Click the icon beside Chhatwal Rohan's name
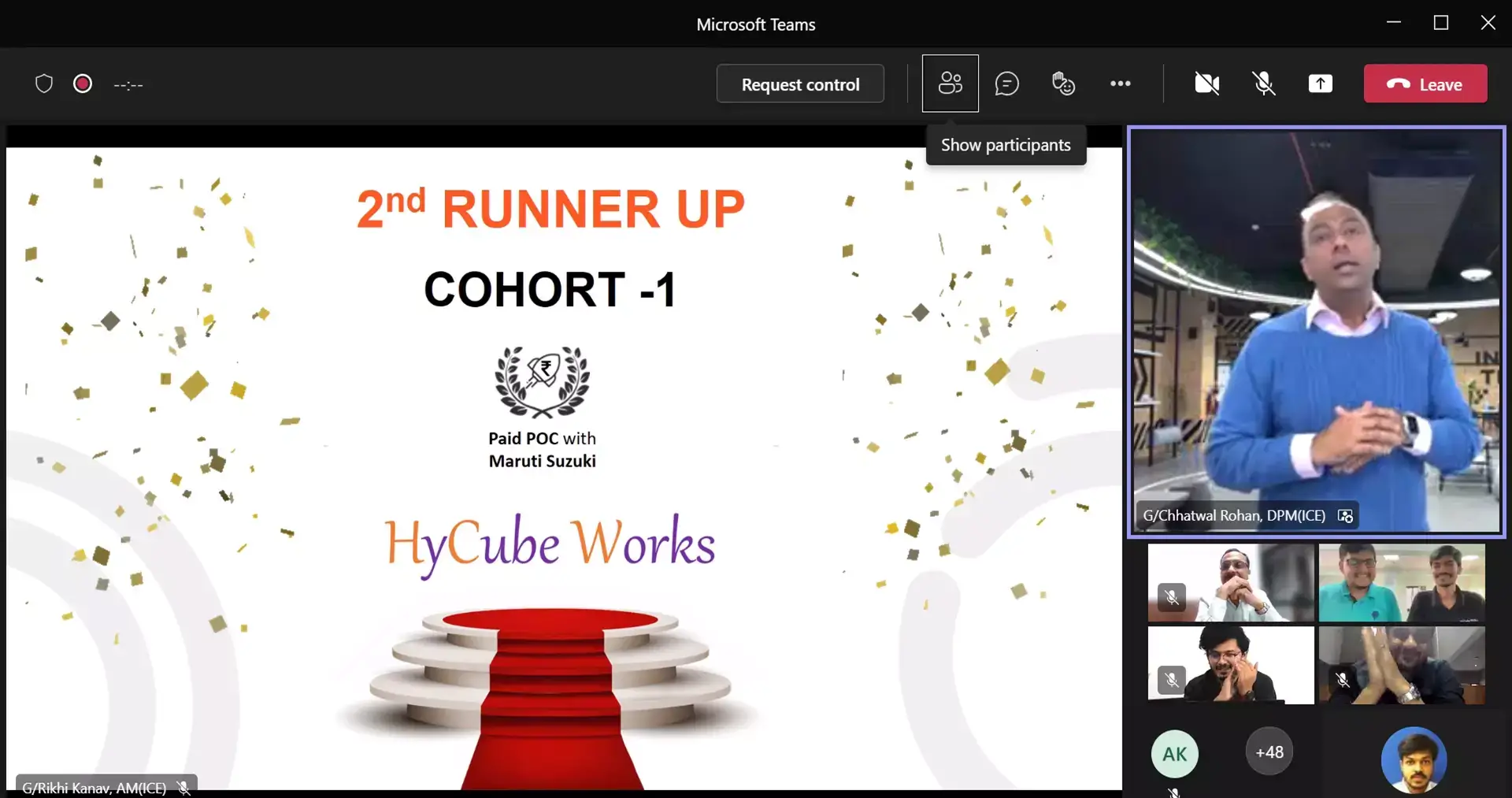The width and height of the screenshot is (1512, 798). [x=1346, y=516]
